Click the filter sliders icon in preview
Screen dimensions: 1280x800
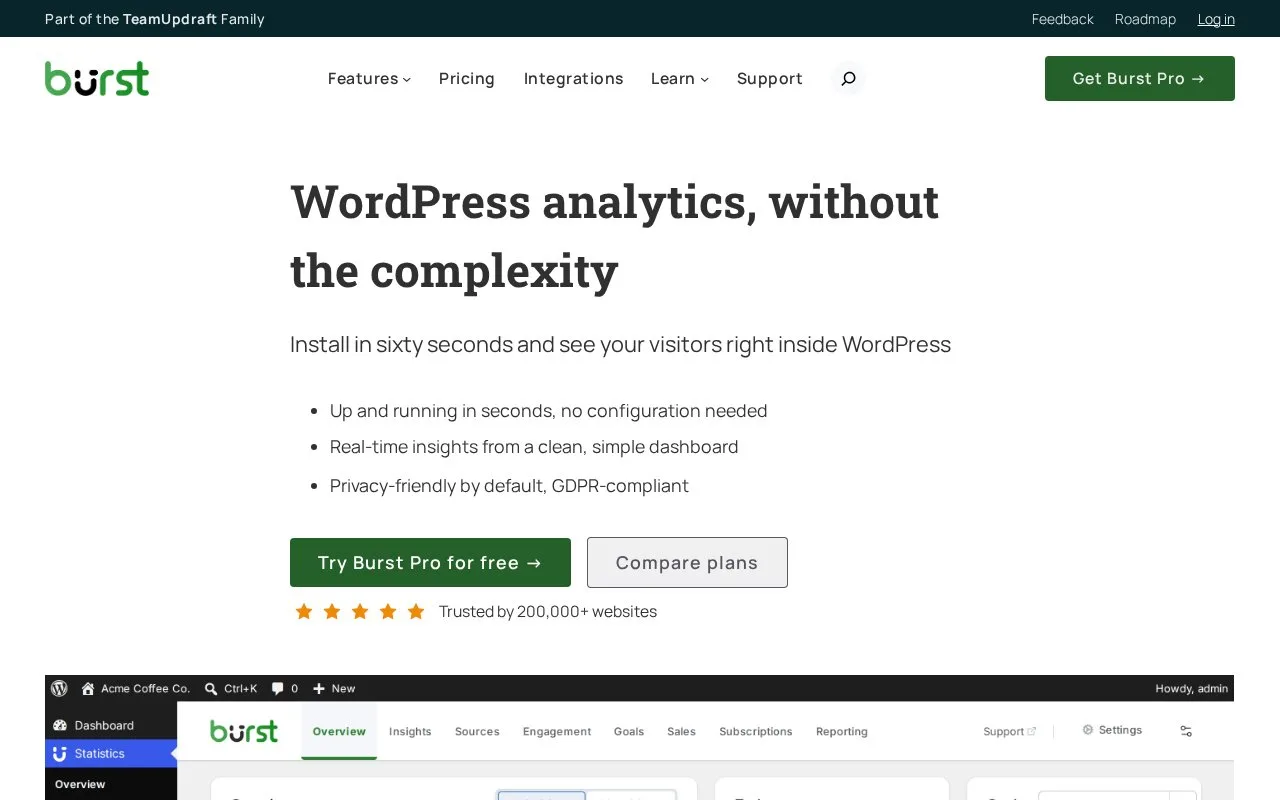(x=1186, y=731)
